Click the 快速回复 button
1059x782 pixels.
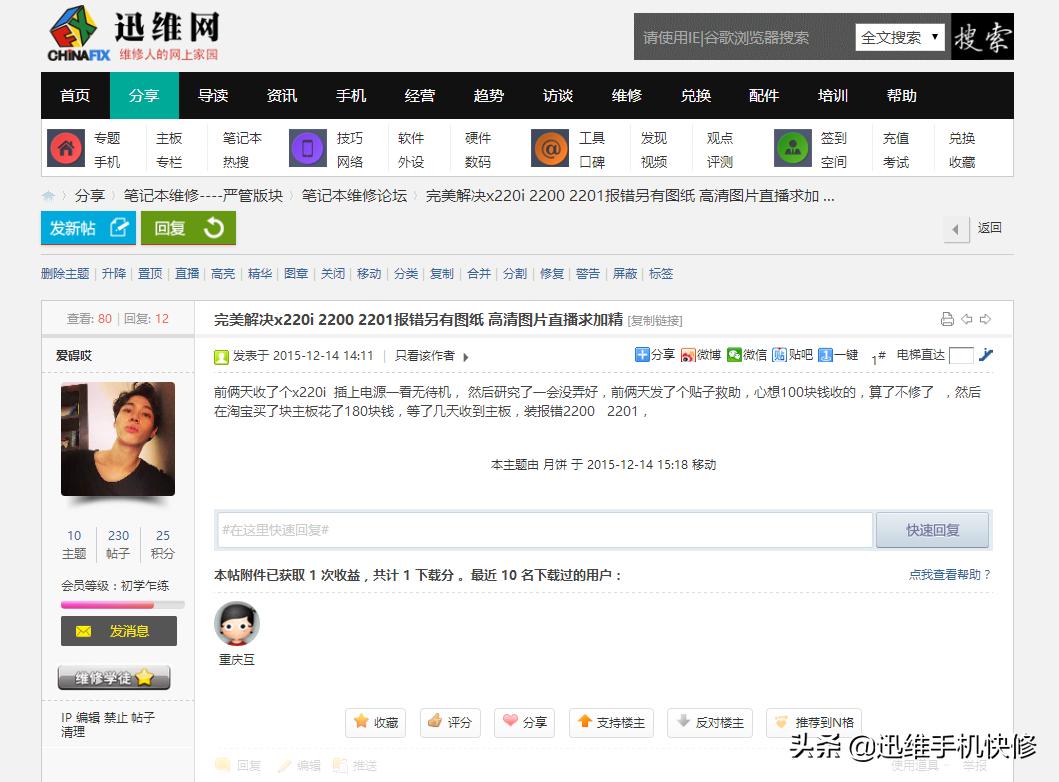(x=933, y=530)
